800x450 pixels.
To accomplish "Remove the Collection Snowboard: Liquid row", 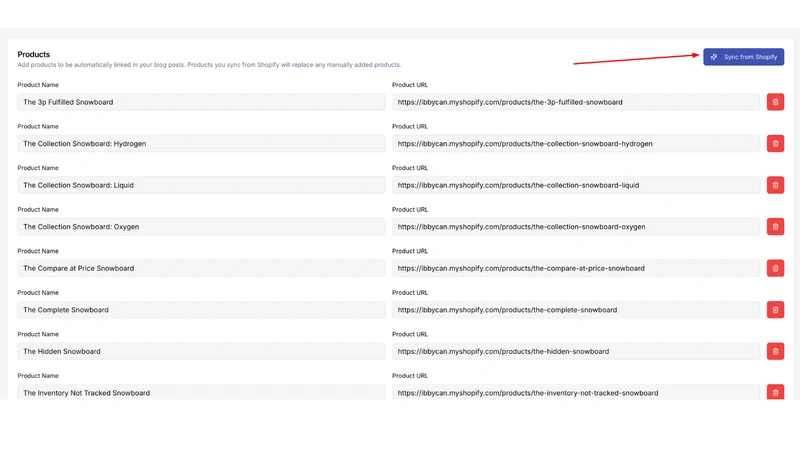I will click(775, 185).
